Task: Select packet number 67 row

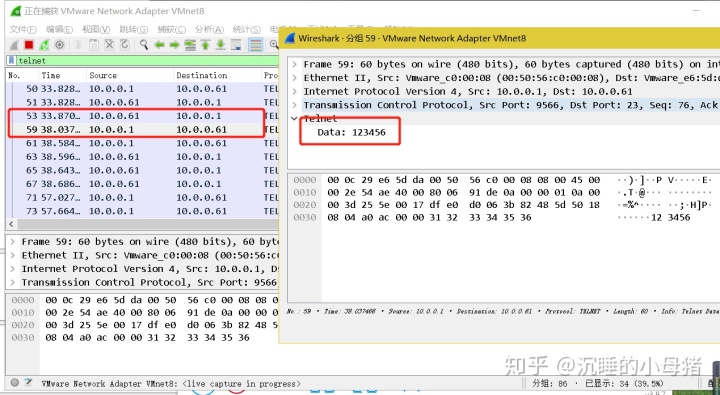Action: pyautogui.click(x=143, y=184)
